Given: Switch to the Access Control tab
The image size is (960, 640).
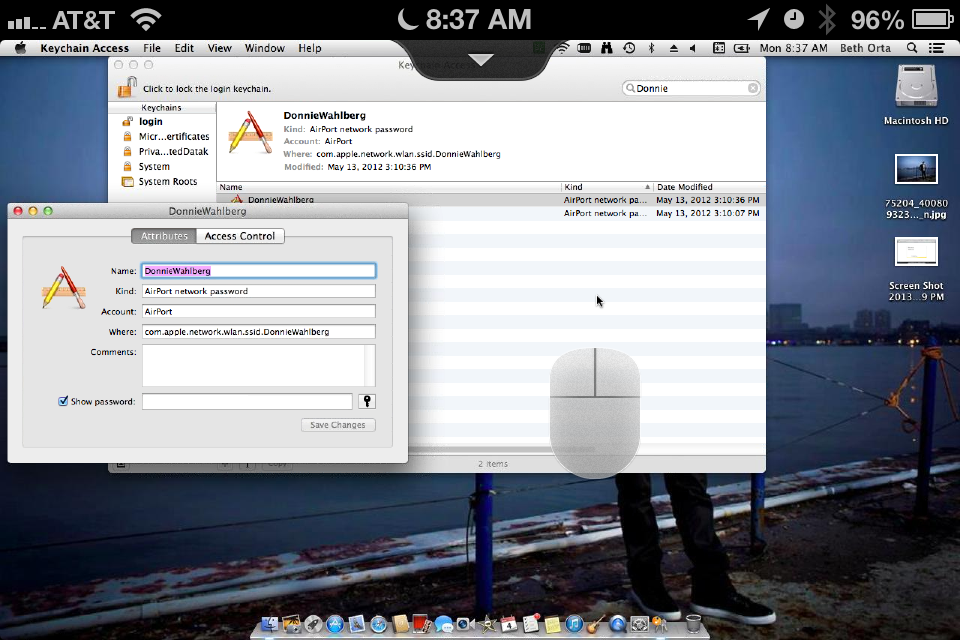Looking at the screenshot, I should point(240,236).
